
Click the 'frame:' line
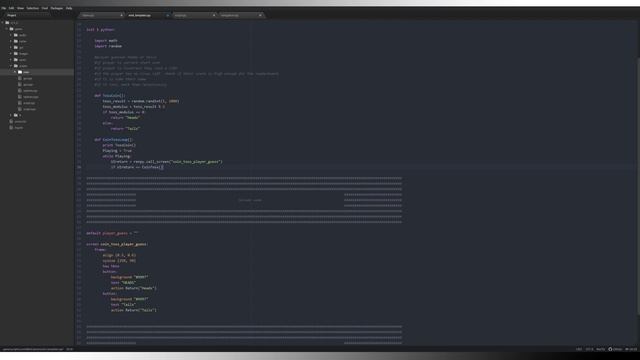[100, 250]
